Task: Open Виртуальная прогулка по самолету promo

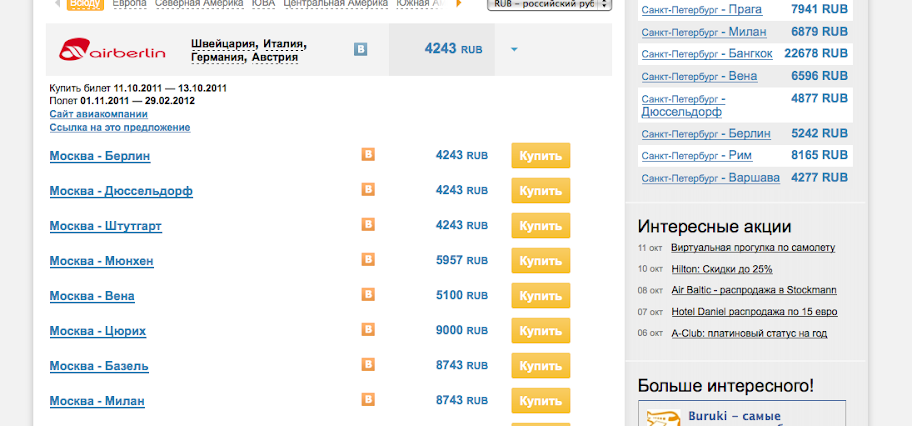Action: [753, 247]
